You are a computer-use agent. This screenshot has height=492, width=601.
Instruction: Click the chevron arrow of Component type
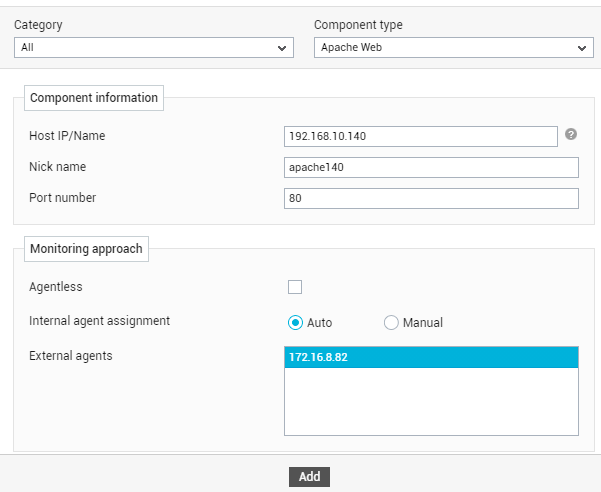582,48
